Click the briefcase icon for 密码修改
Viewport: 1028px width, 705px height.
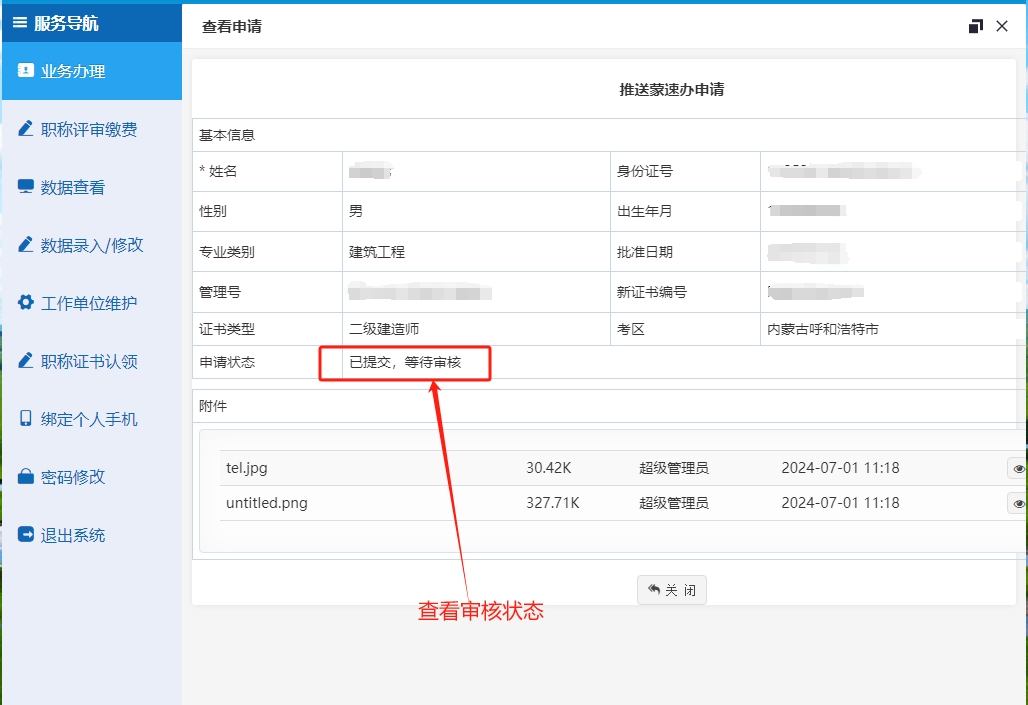26,477
